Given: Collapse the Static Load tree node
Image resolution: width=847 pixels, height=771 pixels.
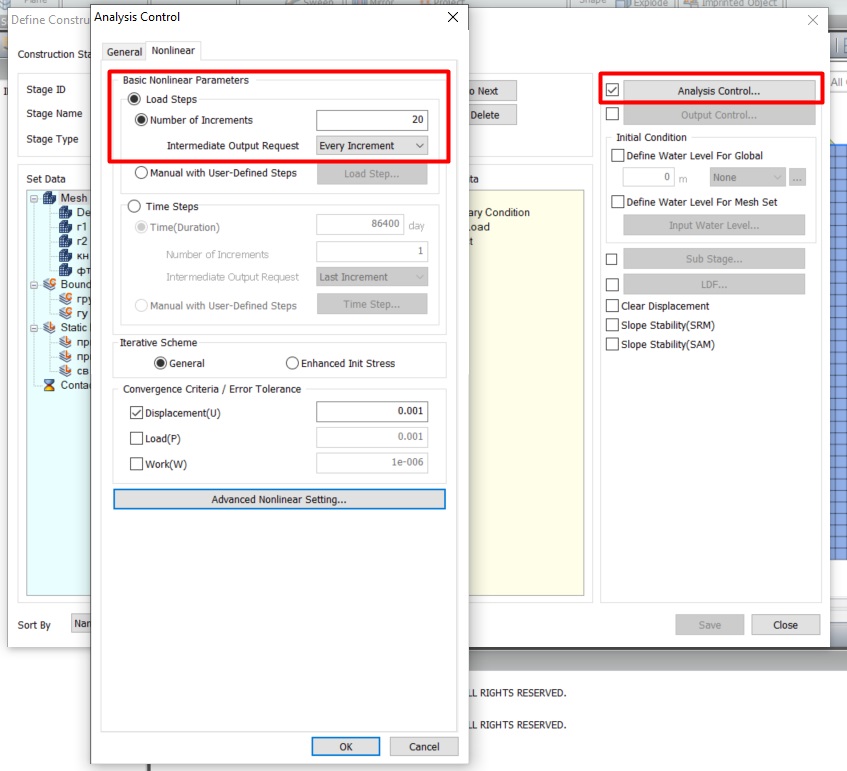Looking at the screenshot, I should pyautogui.click(x=34, y=327).
